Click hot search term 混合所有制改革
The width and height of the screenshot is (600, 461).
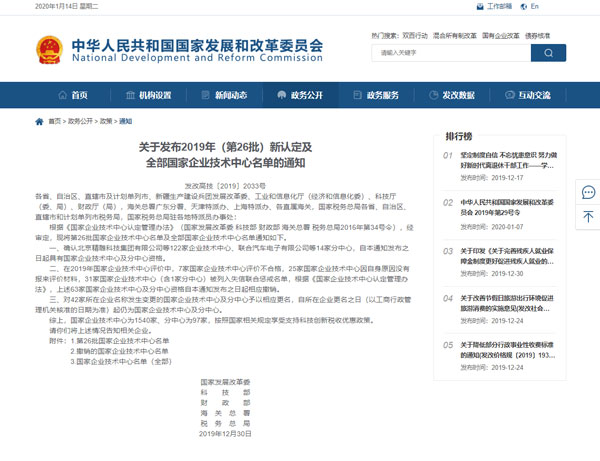click(x=455, y=36)
